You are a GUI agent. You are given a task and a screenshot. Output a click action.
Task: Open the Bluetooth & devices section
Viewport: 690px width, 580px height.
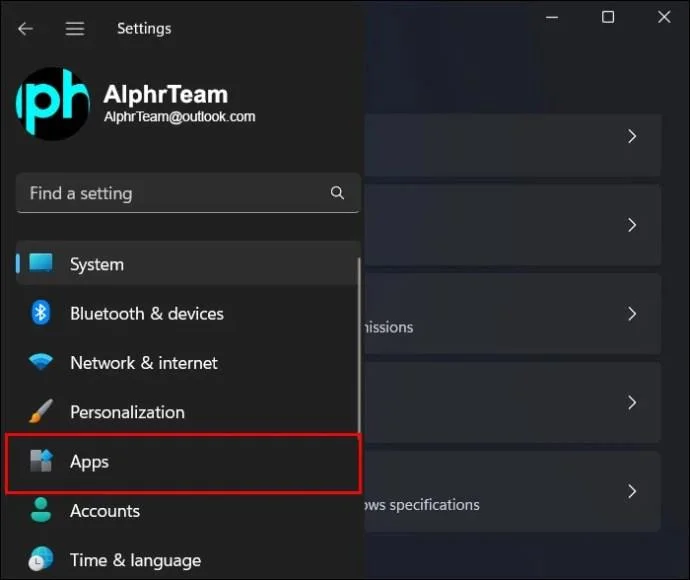tap(146, 313)
